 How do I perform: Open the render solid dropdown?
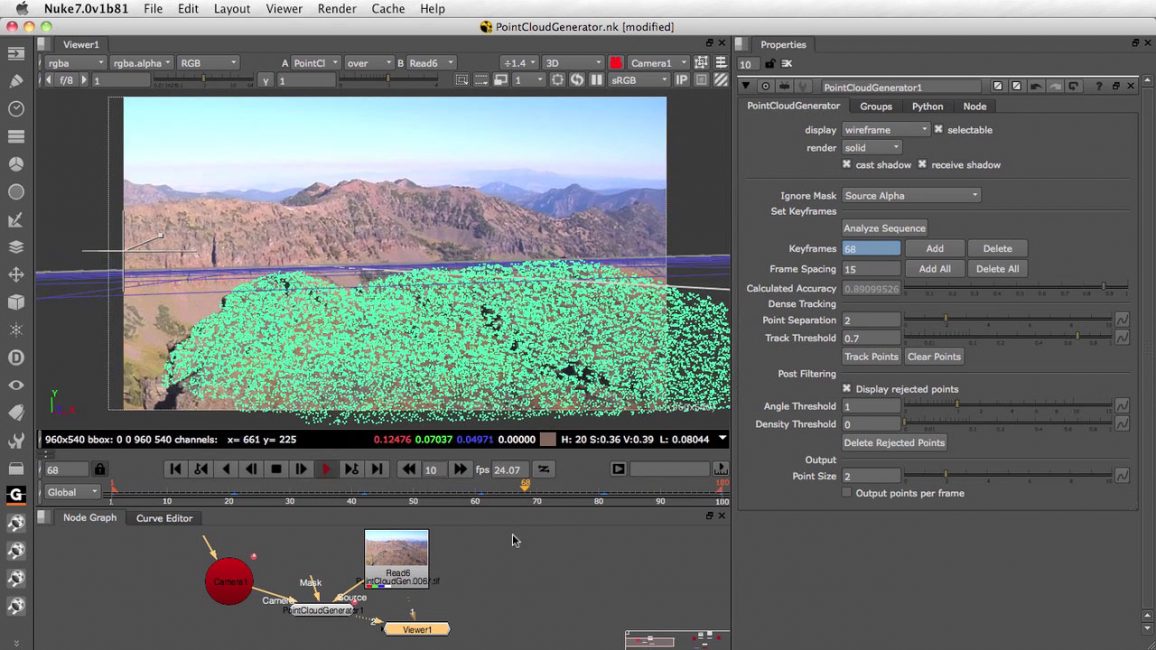[x=871, y=147]
